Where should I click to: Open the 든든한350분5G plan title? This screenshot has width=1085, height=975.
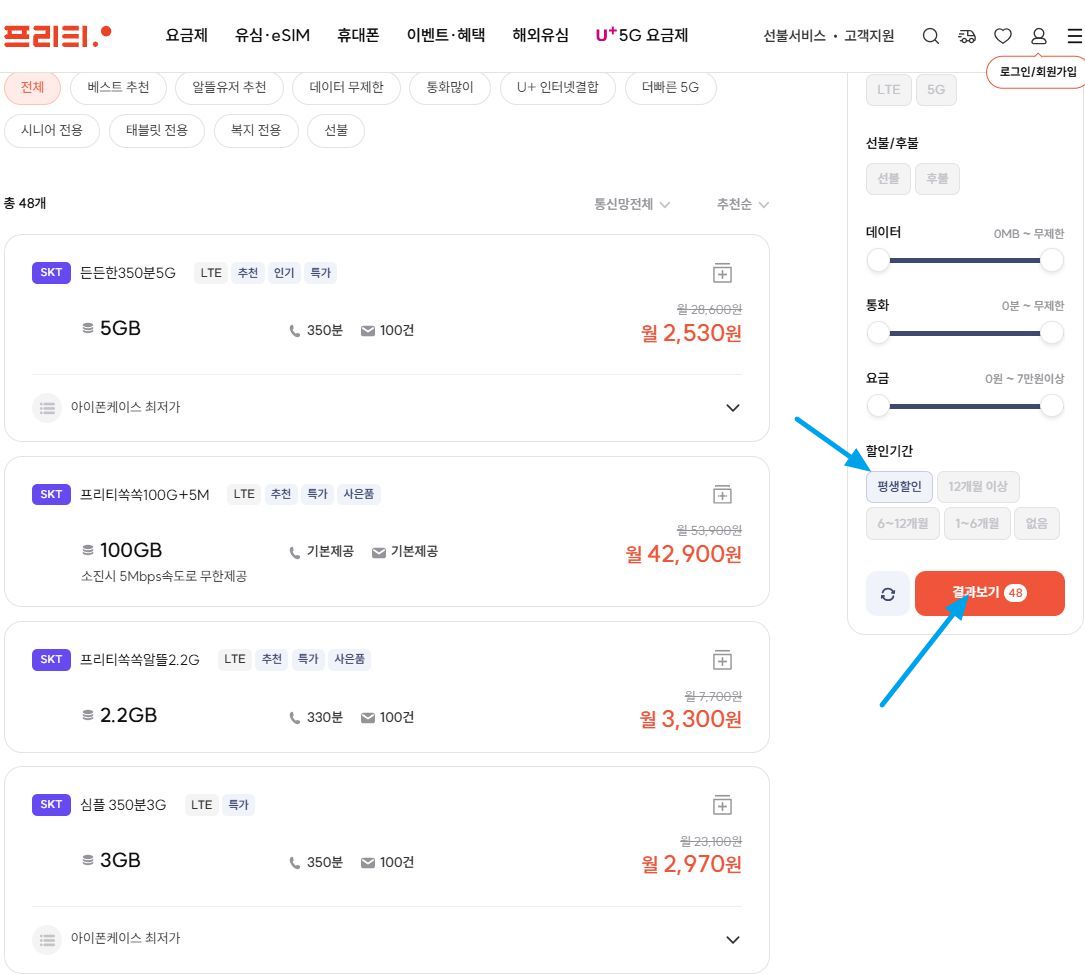point(128,273)
